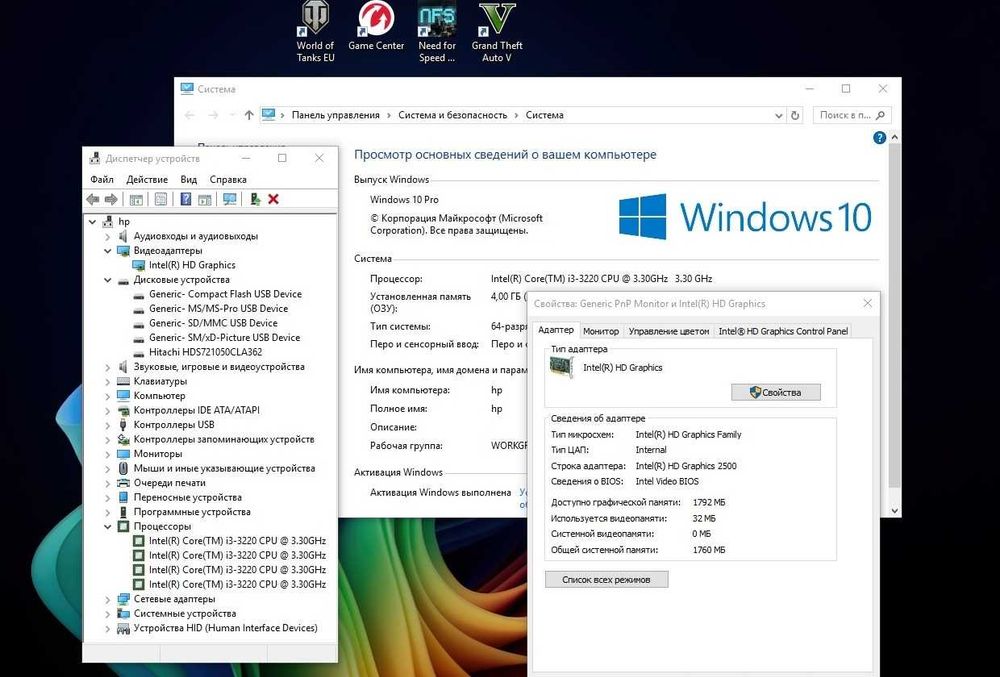Click Система и безопасность breadcrumb

click(x=453, y=115)
